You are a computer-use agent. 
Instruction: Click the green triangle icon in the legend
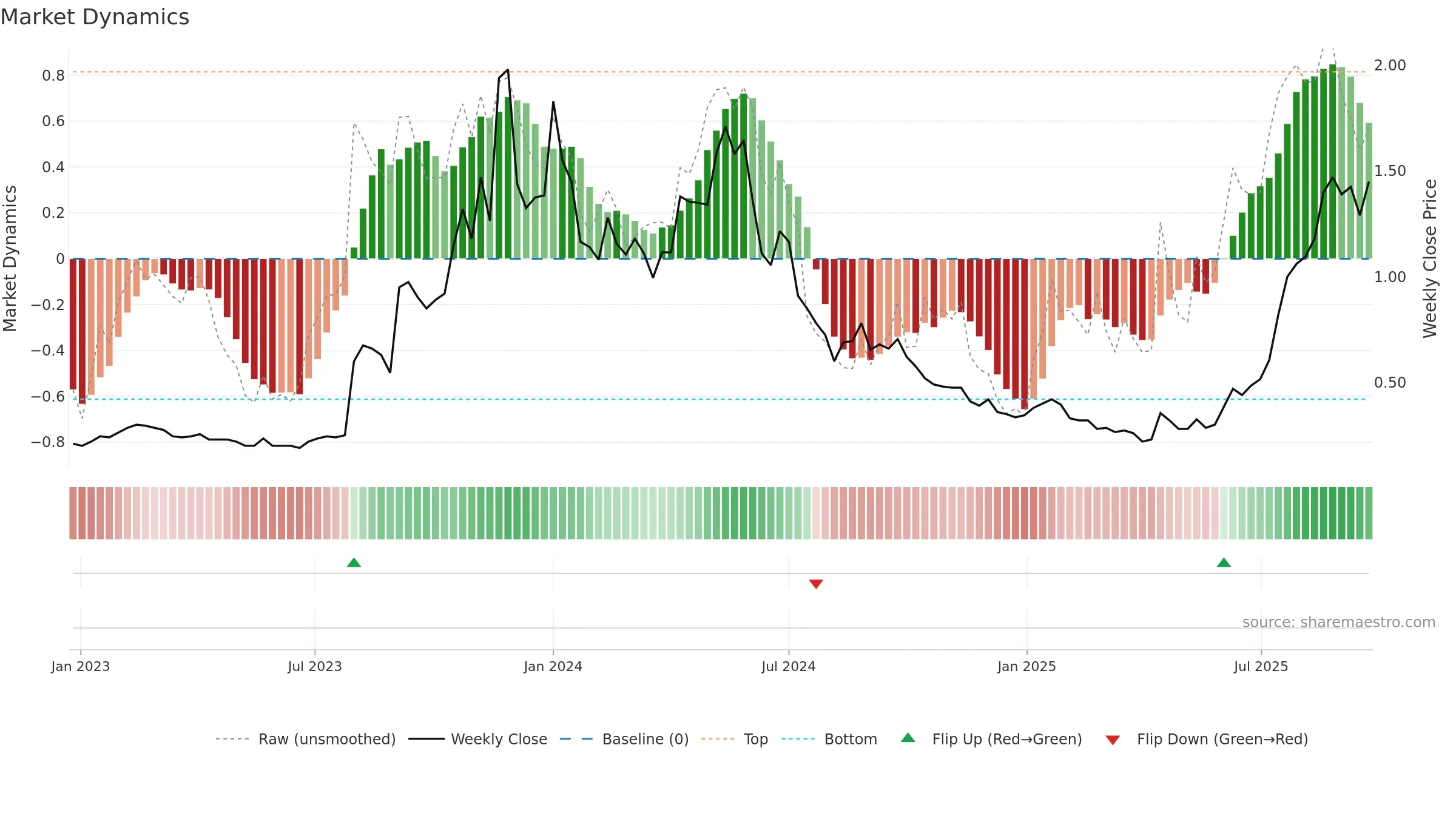coord(908,738)
